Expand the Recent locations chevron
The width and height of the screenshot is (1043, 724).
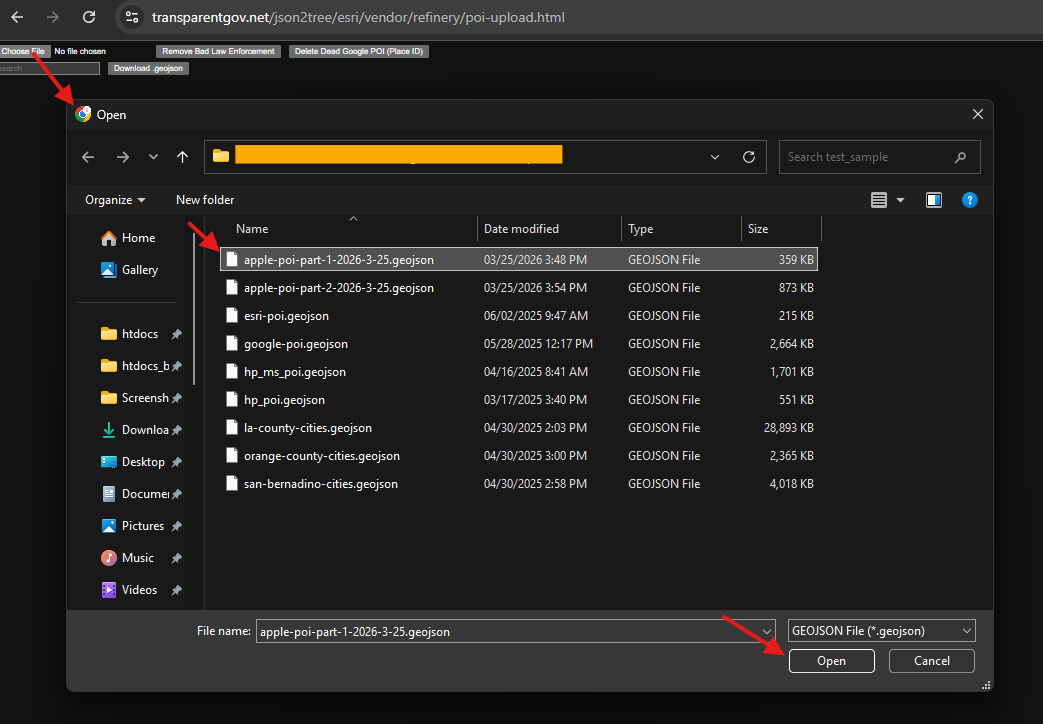tap(153, 157)
